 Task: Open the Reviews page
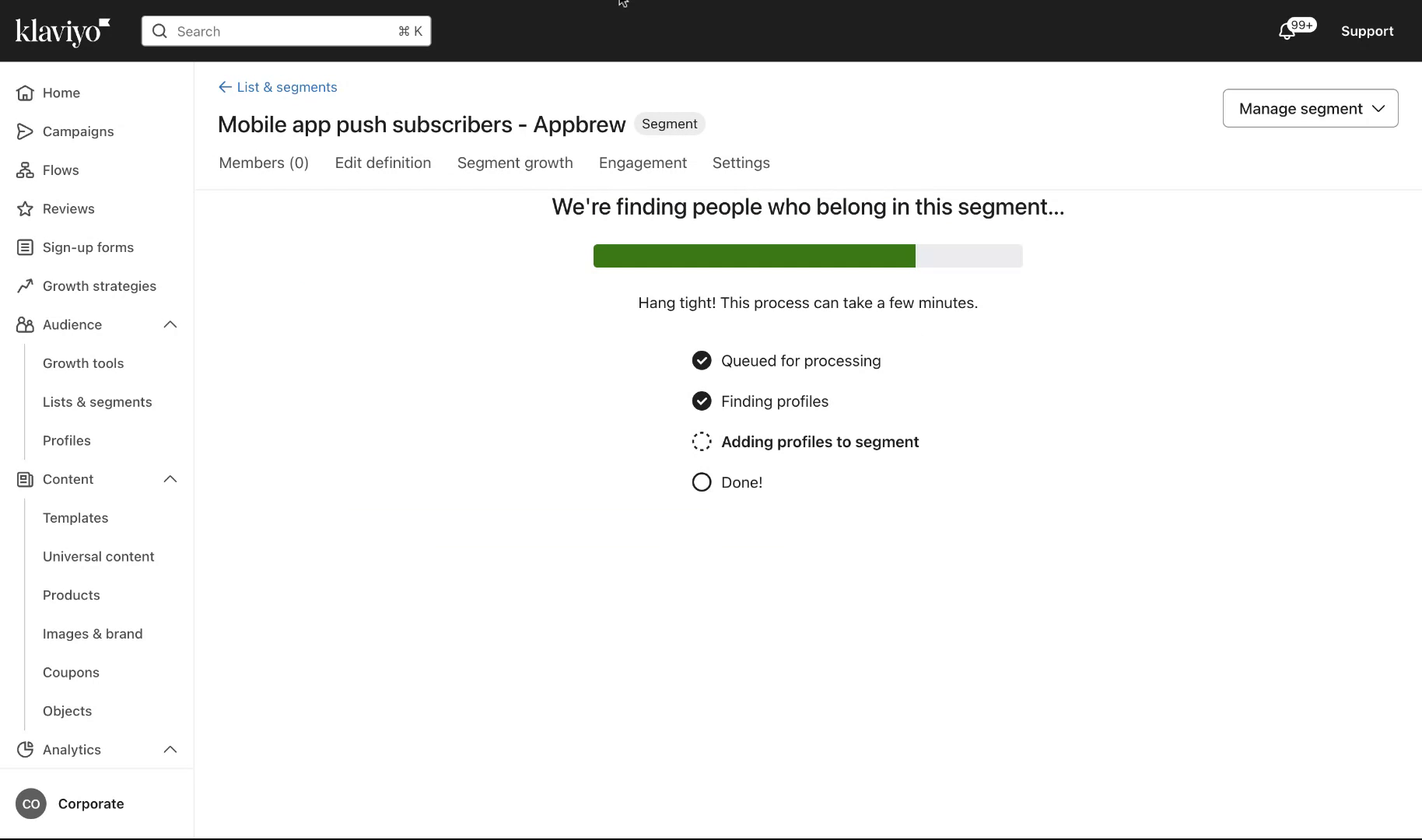(68, 208)
